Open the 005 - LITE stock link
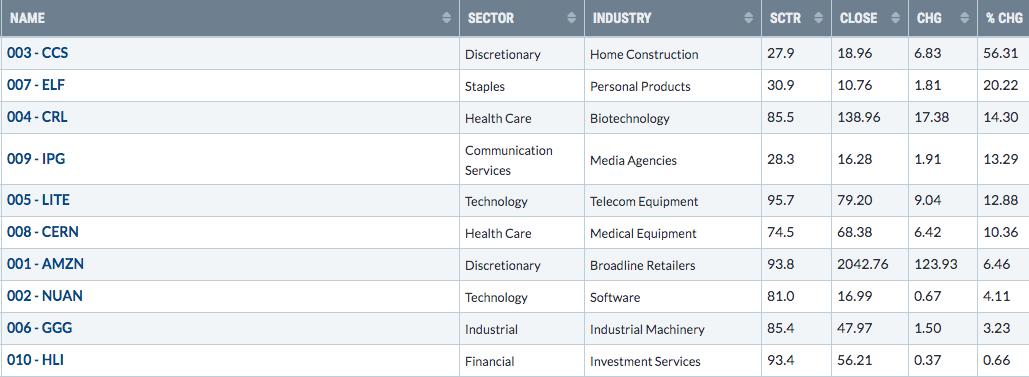The image size is (1029, 377). pyautogui.click(x=38, y=200)
